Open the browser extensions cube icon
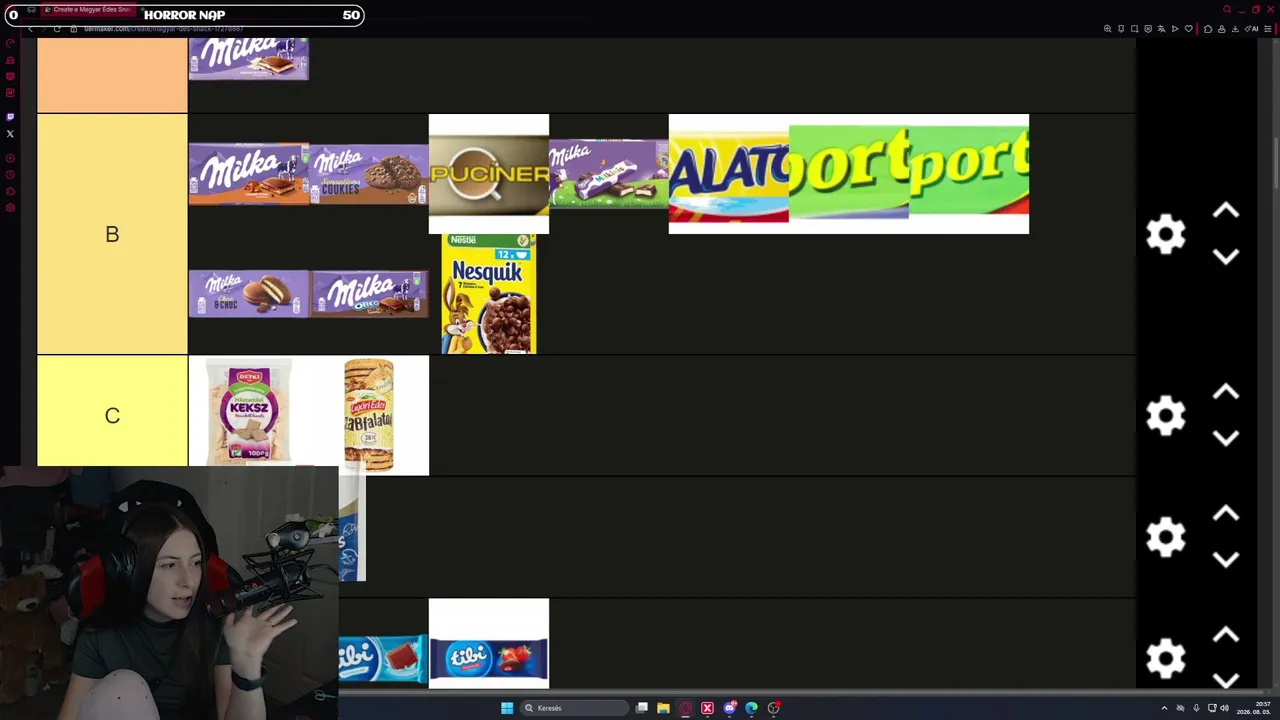The width and height of the screenshot is (1280, 720). [x=1208, y=29]
